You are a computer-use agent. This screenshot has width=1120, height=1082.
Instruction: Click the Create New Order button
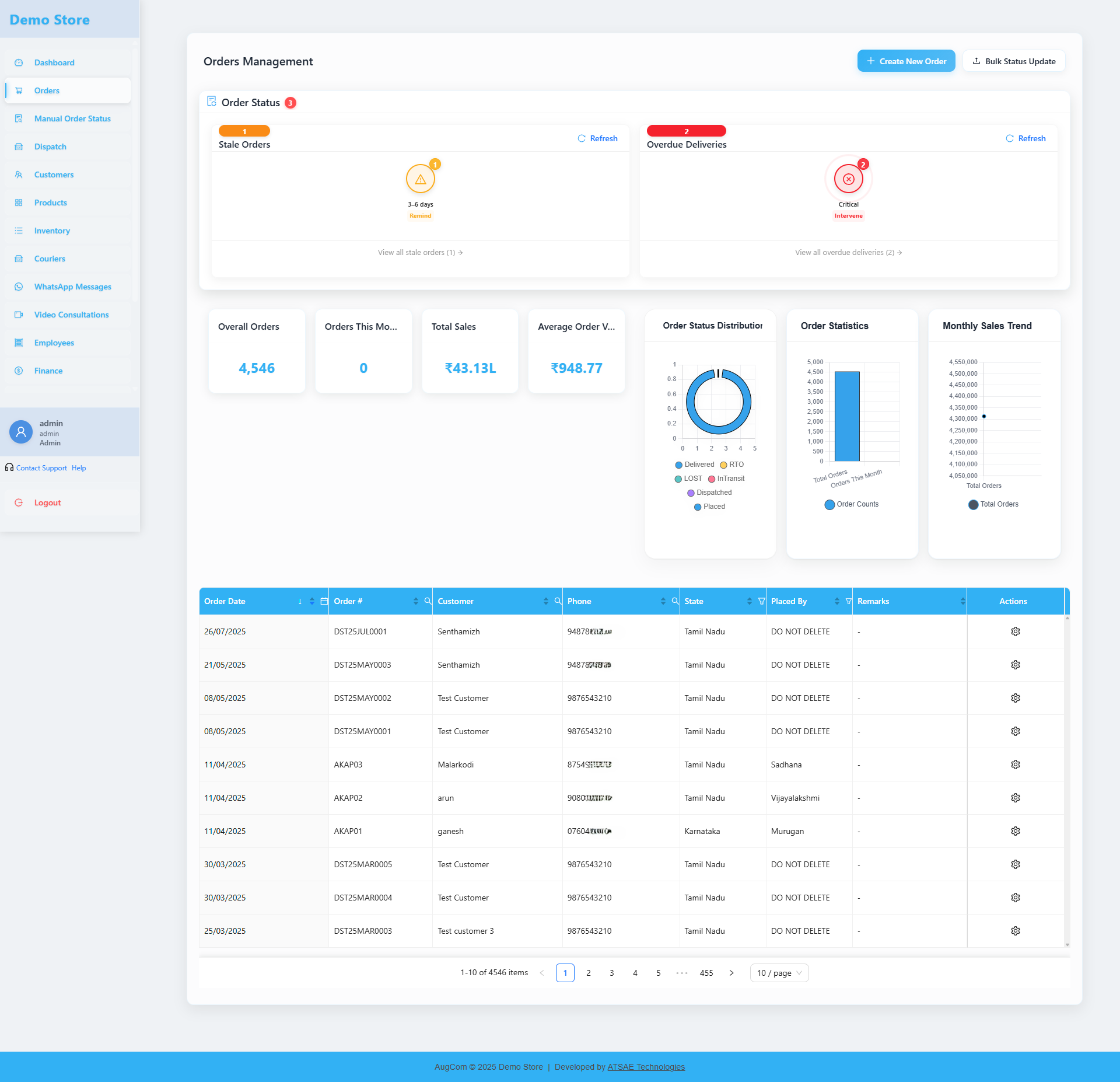(x=906, y=61)
